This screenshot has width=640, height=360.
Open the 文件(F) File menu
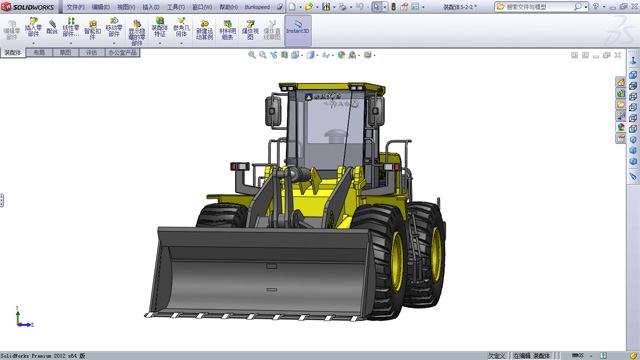pos(75,7)
